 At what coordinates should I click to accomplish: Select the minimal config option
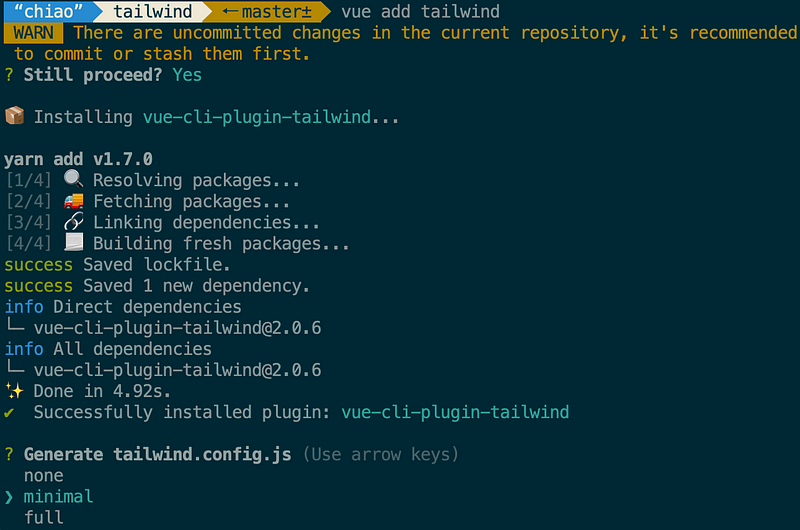click(58, 496)
